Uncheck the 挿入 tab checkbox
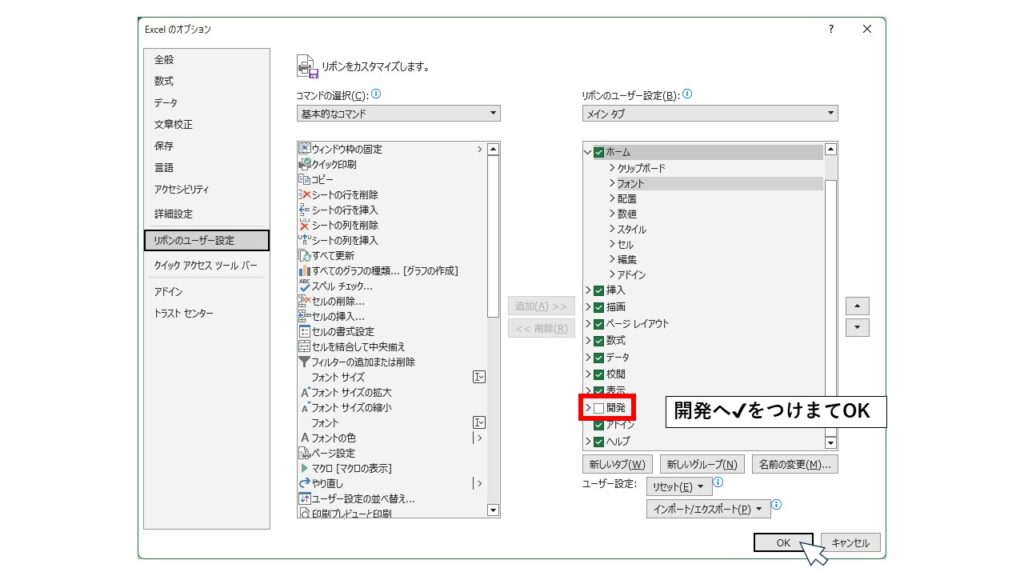Screen dimensions: 1024x576 click(x=599, y=290)
